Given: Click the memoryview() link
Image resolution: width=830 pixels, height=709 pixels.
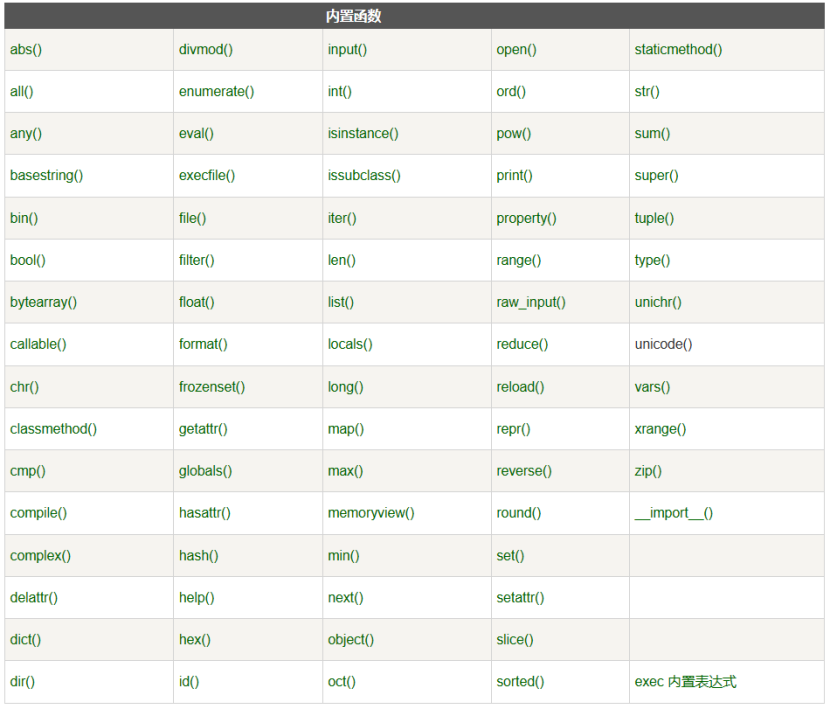Looking at the screenshot, I should coord(371,513).
